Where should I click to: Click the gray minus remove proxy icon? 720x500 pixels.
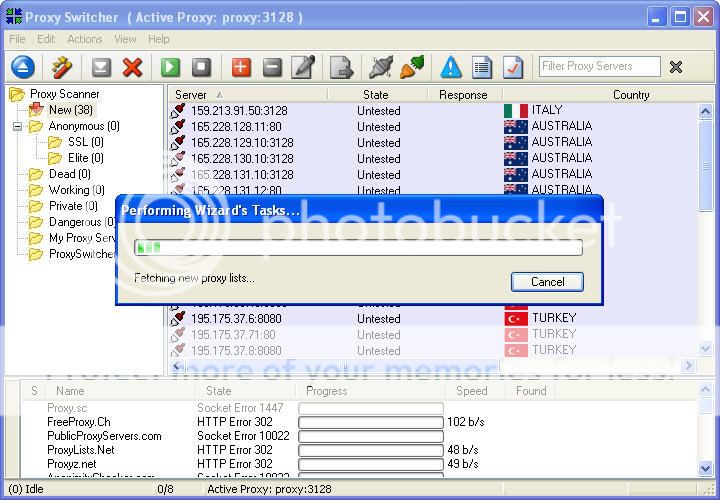coord(272,67)
